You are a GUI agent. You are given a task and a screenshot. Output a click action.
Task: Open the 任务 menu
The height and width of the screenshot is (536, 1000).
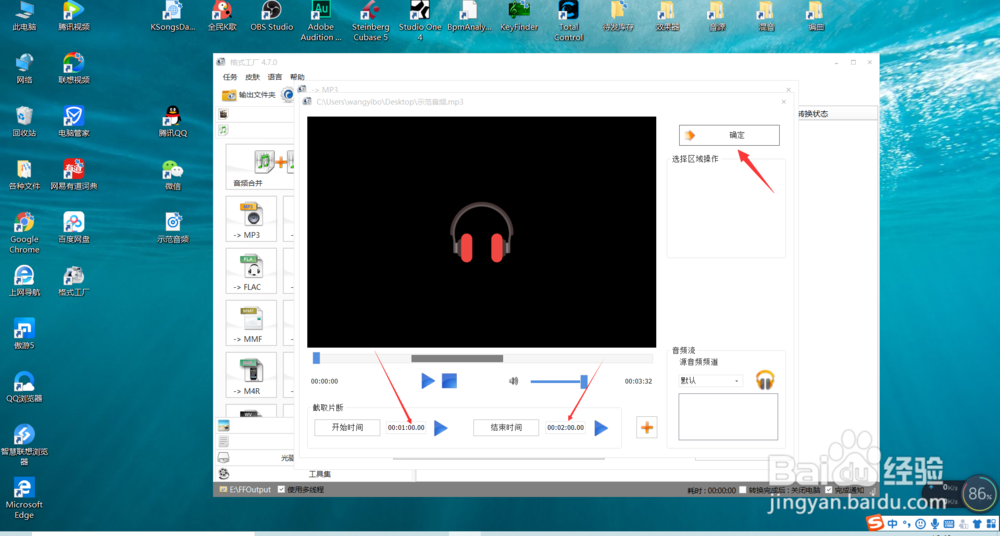point(230,77)
